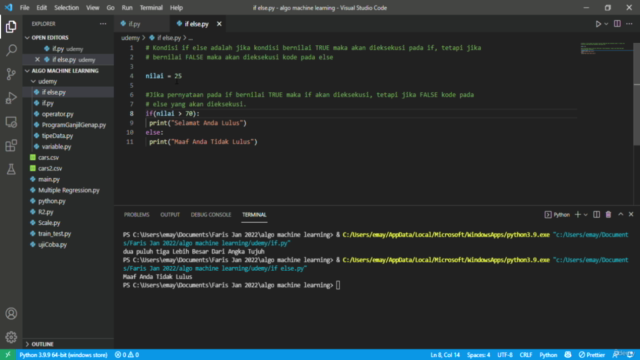Open the Run menu
640x360 pixels.
coord(127,8)
